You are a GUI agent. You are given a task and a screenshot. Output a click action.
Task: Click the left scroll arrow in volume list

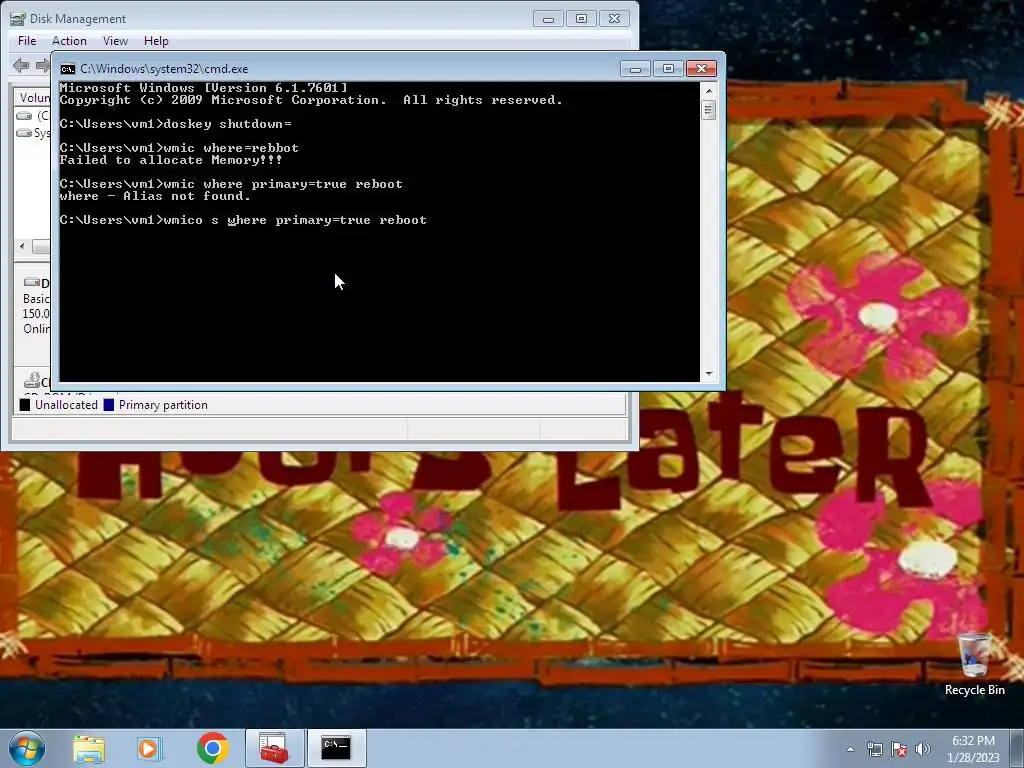(23, 246)
